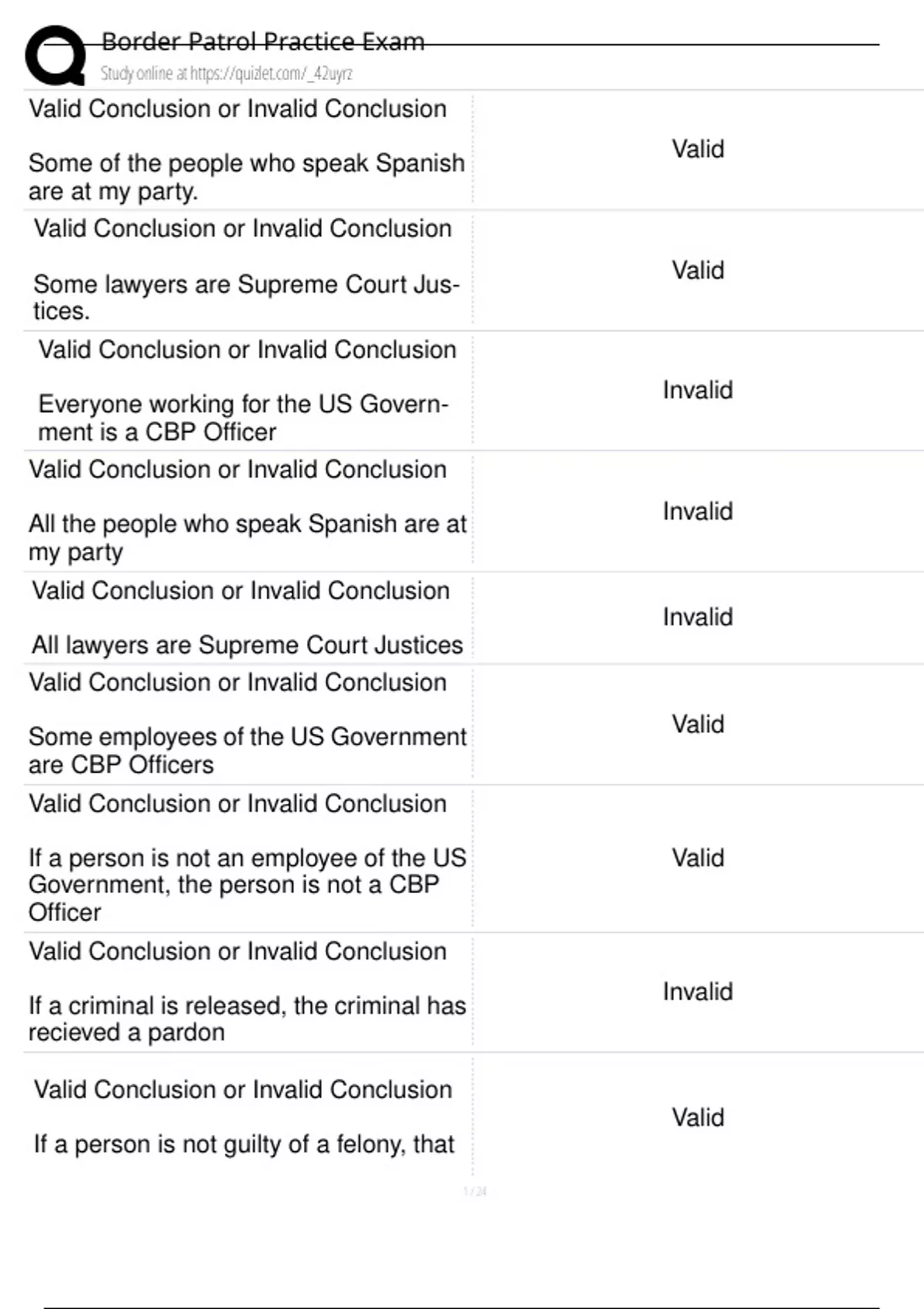
Task: Click Valid answer beside not an employee statement
Action: [698, 858]
